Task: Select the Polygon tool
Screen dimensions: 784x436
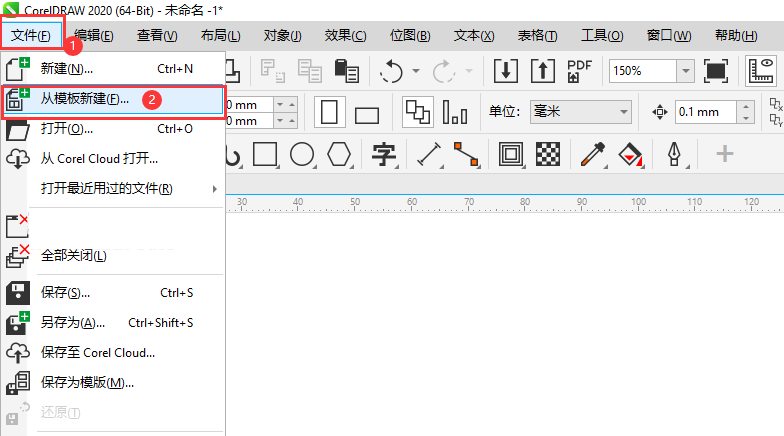Action: point(339,154)
